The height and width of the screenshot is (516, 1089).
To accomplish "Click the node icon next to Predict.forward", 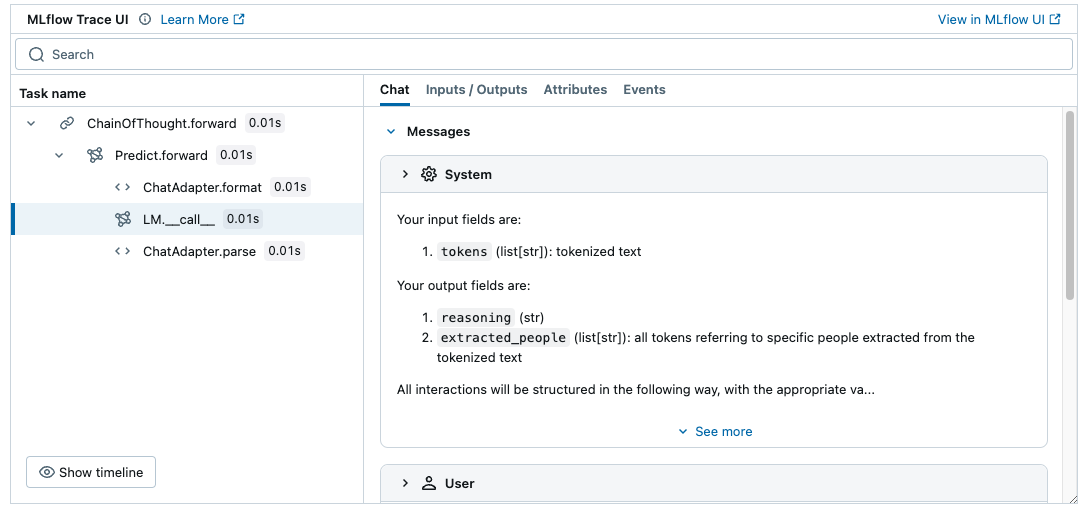I will [x=95, y=156].
